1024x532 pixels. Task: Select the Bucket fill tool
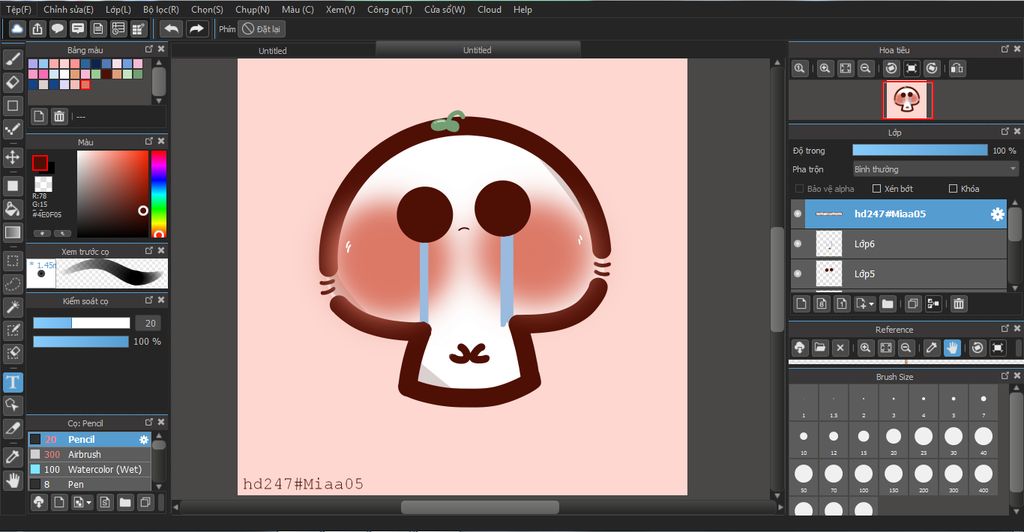(x=12, y=209)
